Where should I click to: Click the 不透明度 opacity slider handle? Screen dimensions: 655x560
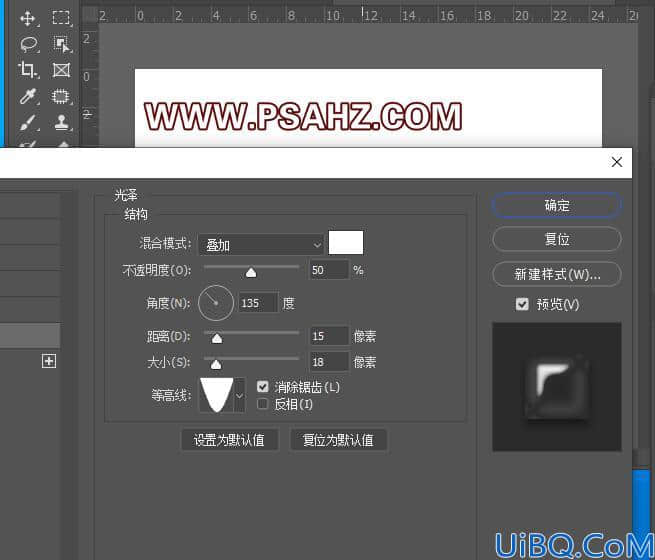(x=251, y=273)
